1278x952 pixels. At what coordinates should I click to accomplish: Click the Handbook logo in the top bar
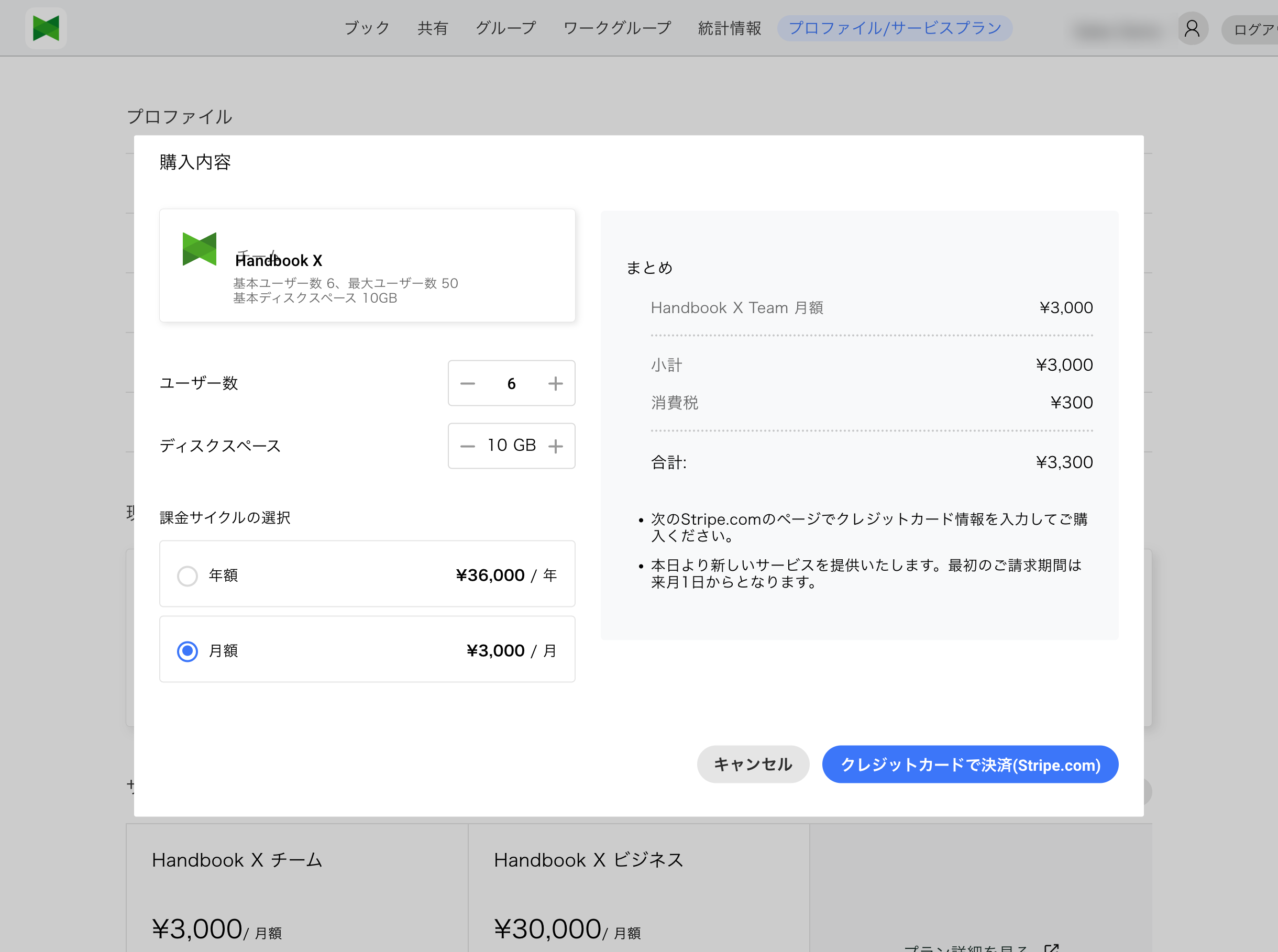46,28
